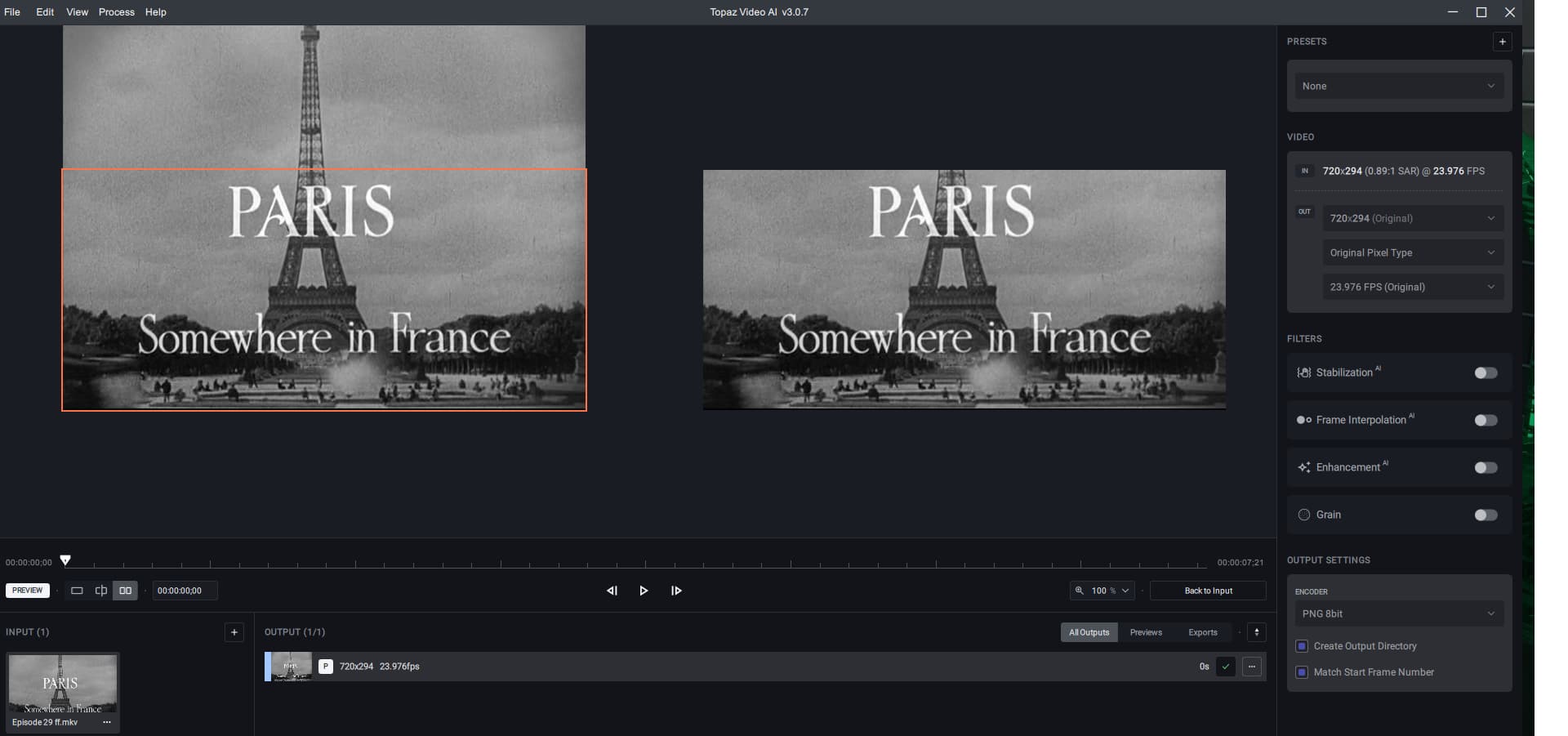The image size is (1568, 736).
Task: Expand the PNG 8bit encoder dropdown
Action: click(1397, 613)
